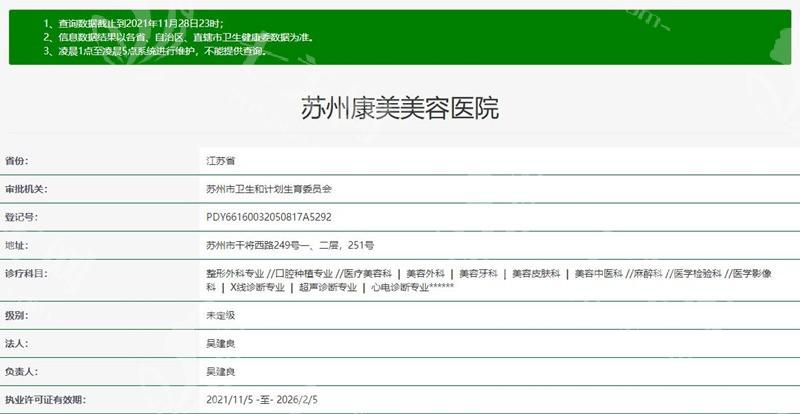
Task: Select the 登记号 label
Action: tap(21, 217)
